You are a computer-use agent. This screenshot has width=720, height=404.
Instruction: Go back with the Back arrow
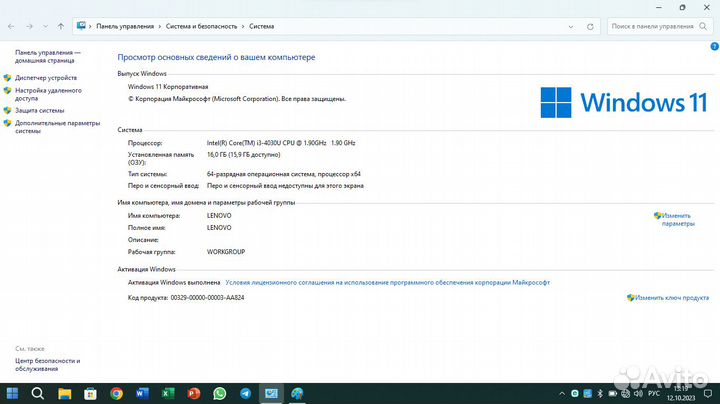coord(11,27)
